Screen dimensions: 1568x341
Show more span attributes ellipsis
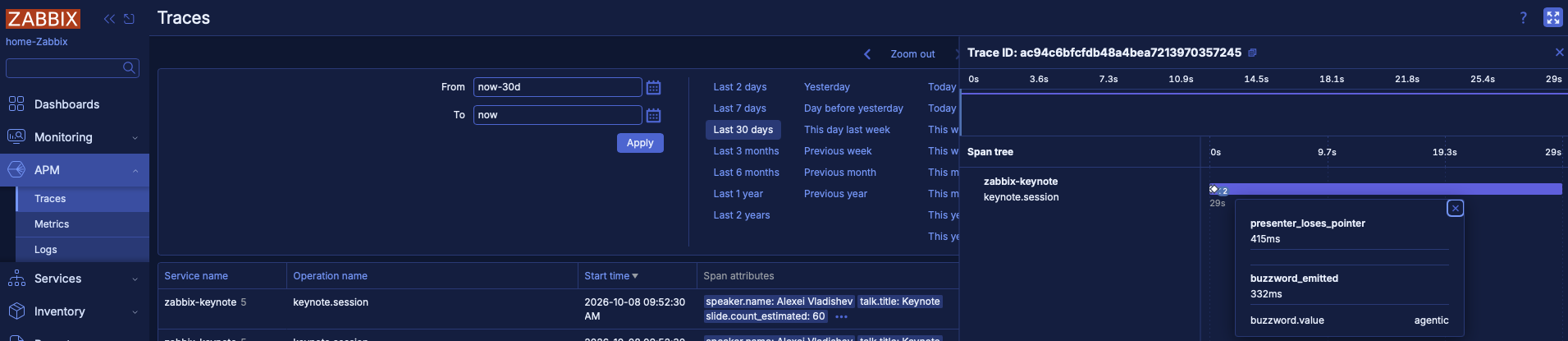[841, 316]
